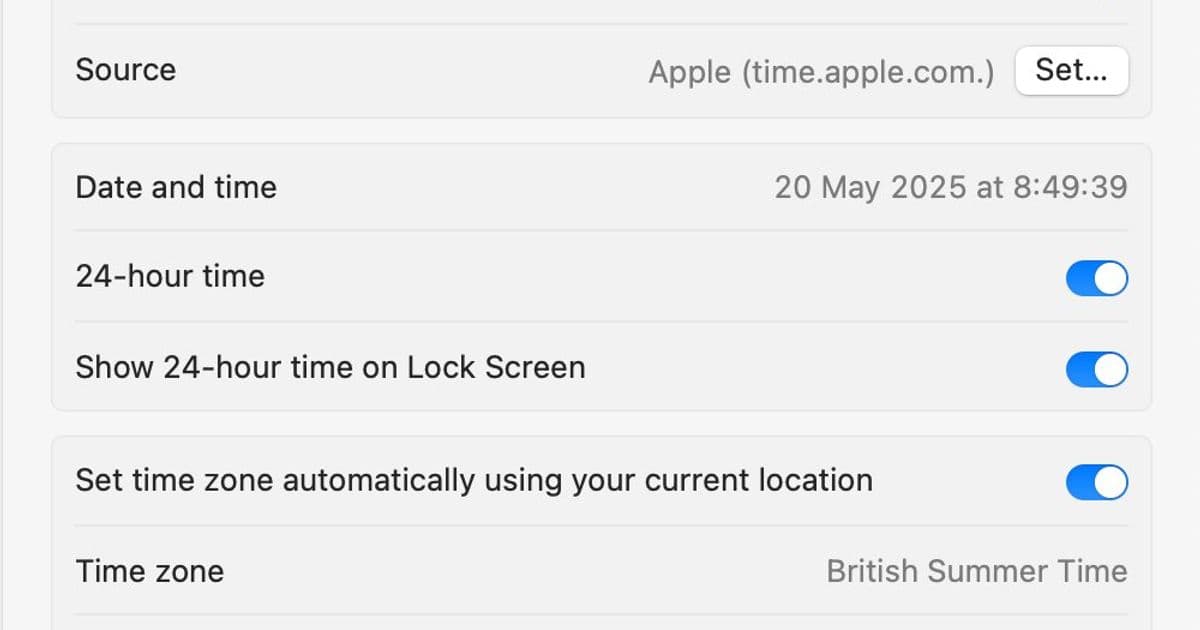Screen dimensions: 1200x630
Task: Select the Time zone label text
Action: point(149,571)
